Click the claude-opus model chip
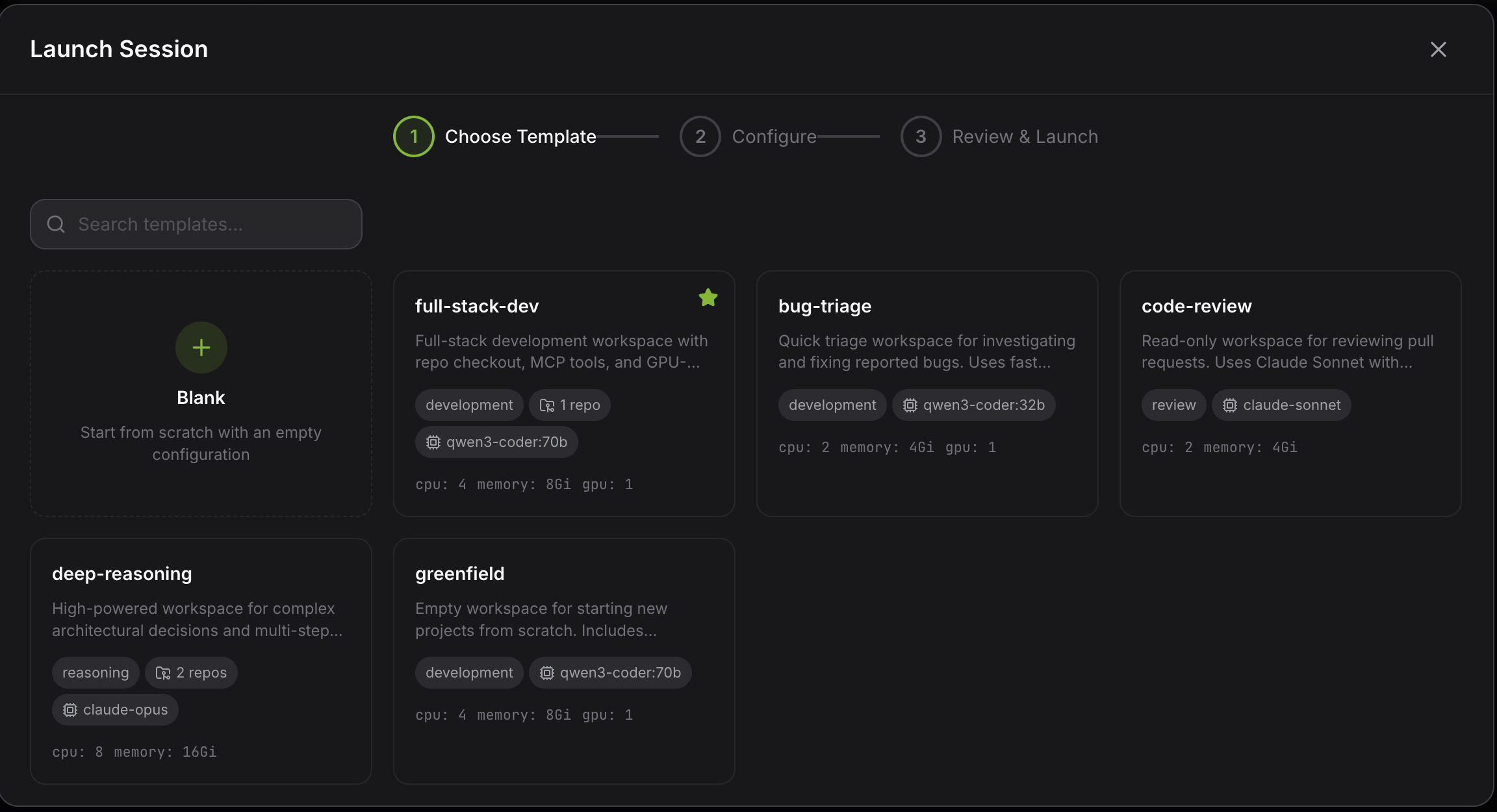This screenshot has height=812, width=1497. (x=115, y=709)
